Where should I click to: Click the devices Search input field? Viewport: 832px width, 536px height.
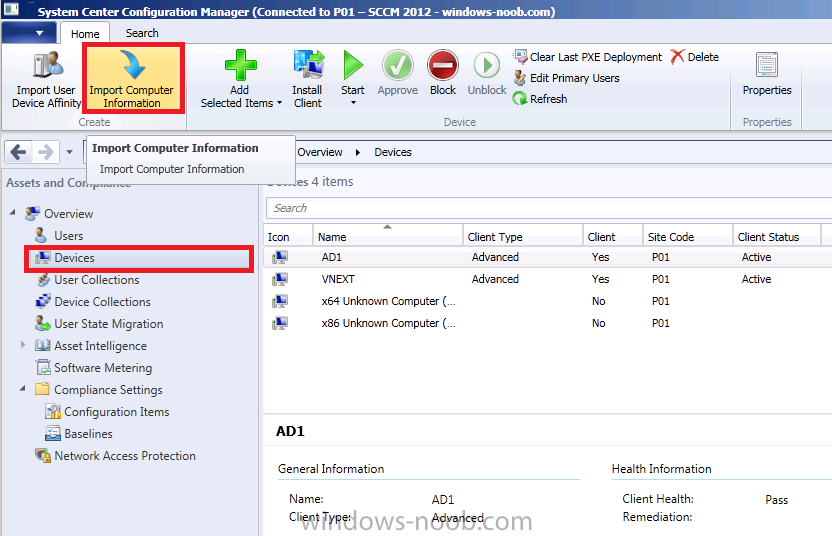click(549, 208)
